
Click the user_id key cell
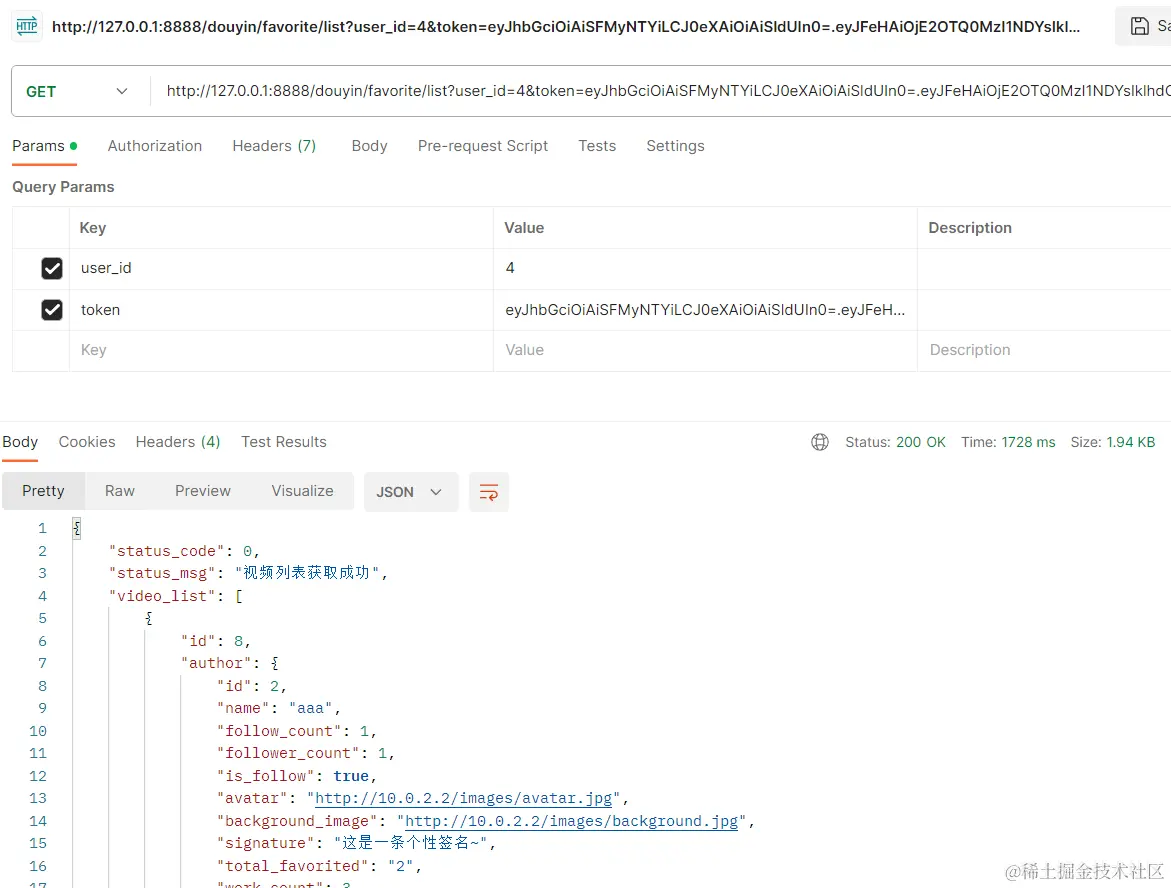tap(281, 268)
